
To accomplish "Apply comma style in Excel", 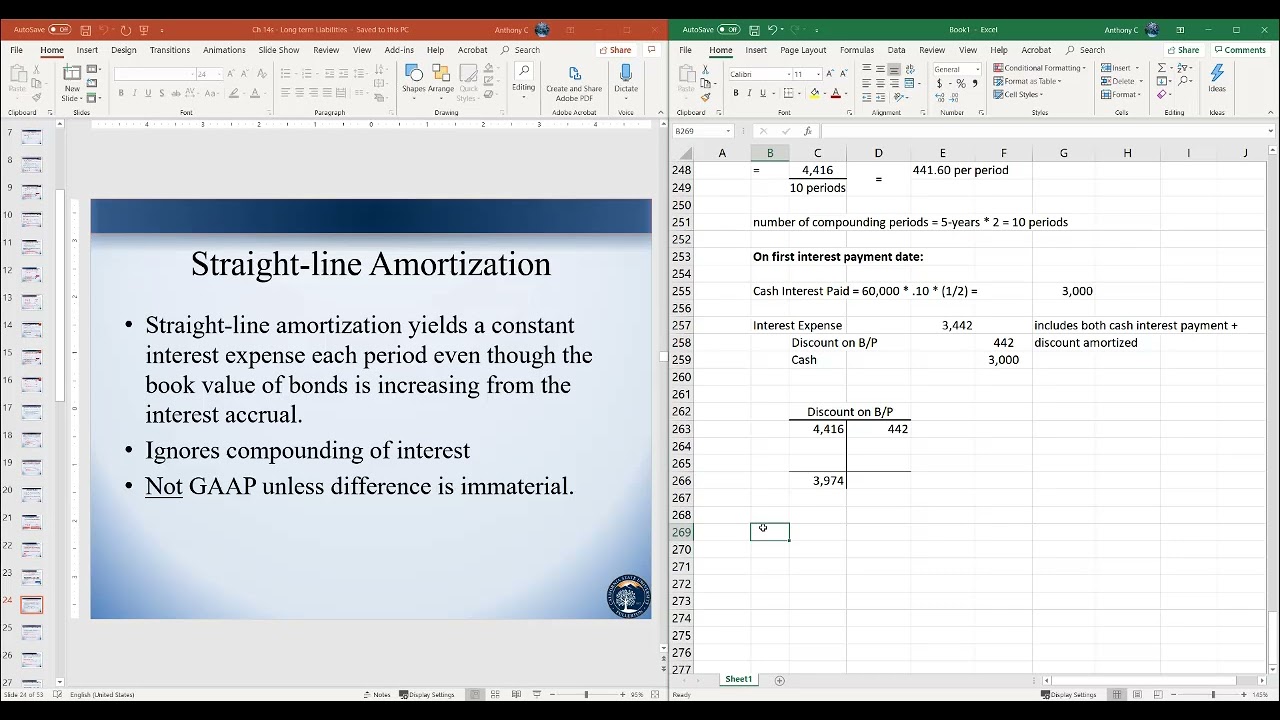I will [x=973, y=84].
